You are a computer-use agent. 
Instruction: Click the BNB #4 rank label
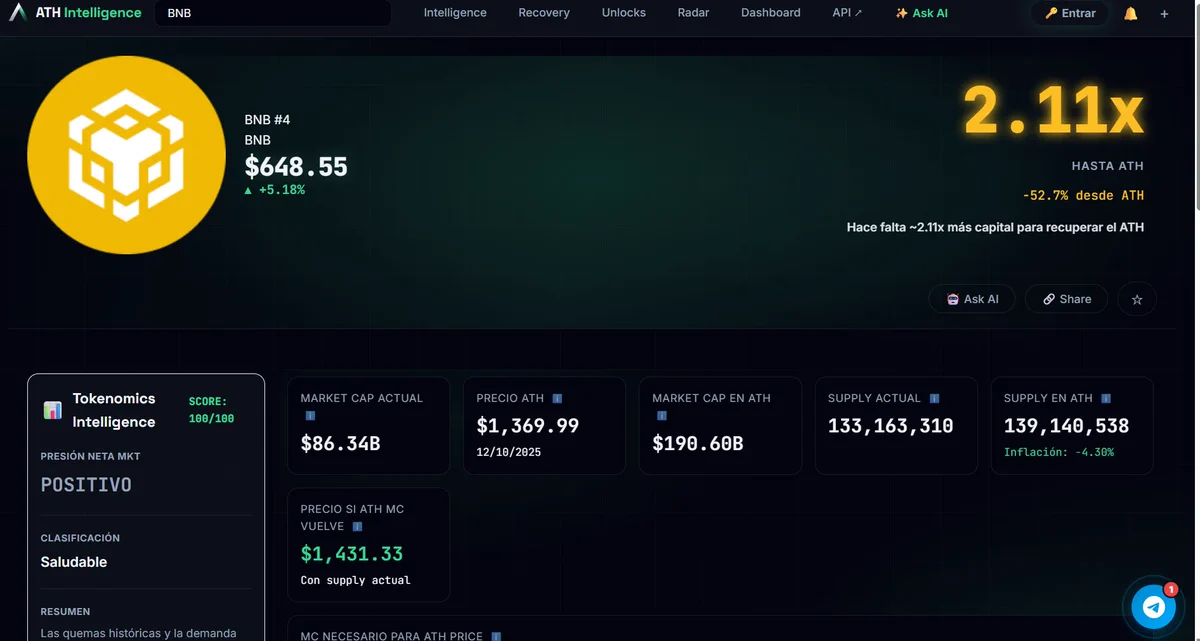[267, 120]
